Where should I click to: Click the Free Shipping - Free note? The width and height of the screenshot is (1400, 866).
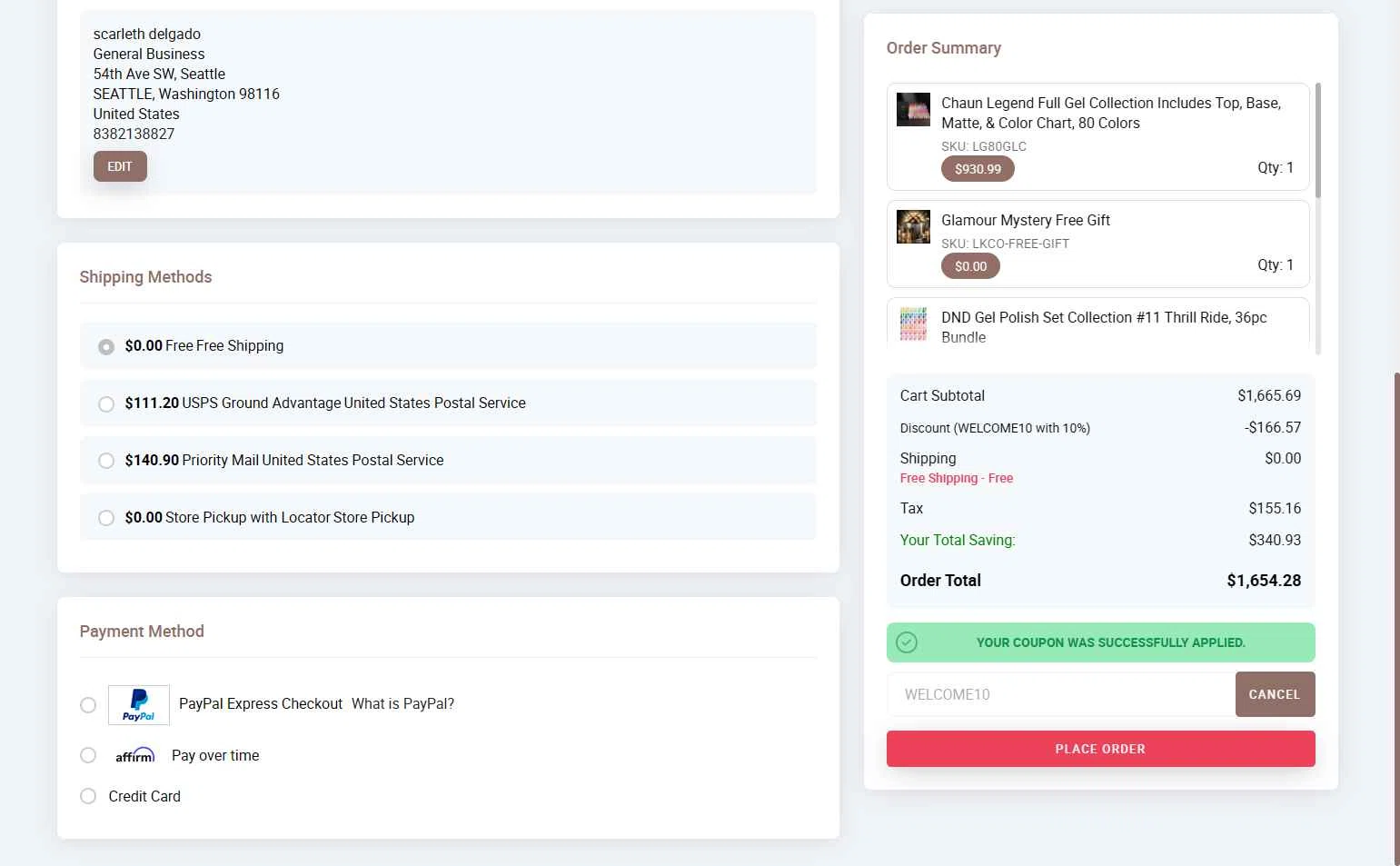pyautogui.click(x=957, y=478)
